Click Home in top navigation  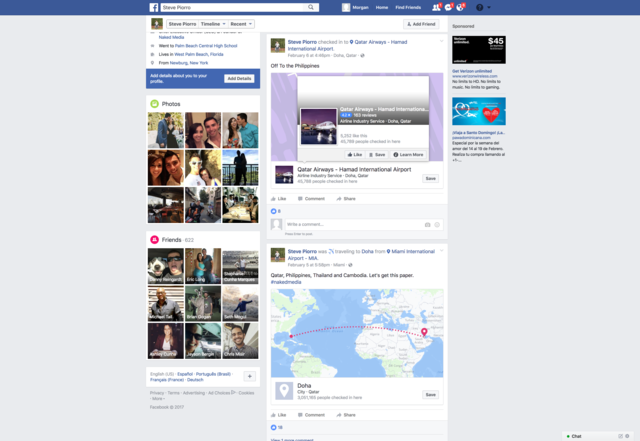point(382,7)
